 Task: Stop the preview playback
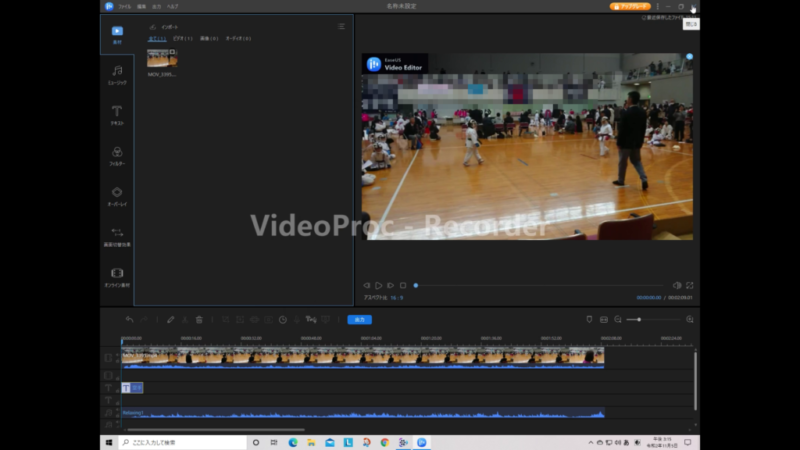tap(403, 285)
